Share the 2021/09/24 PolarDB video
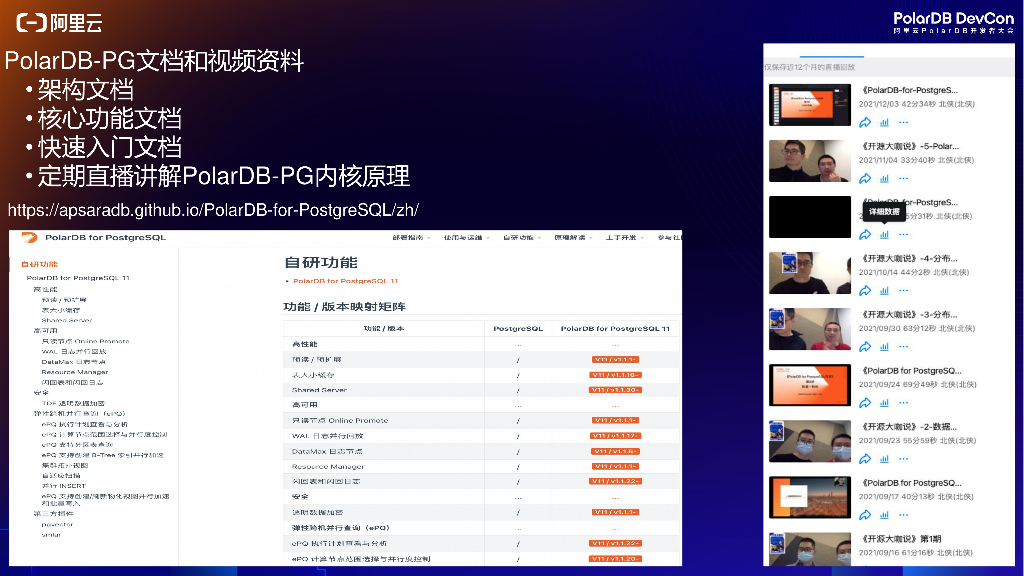This screenshot has width=1024, height=576. [x=865, y=403]
